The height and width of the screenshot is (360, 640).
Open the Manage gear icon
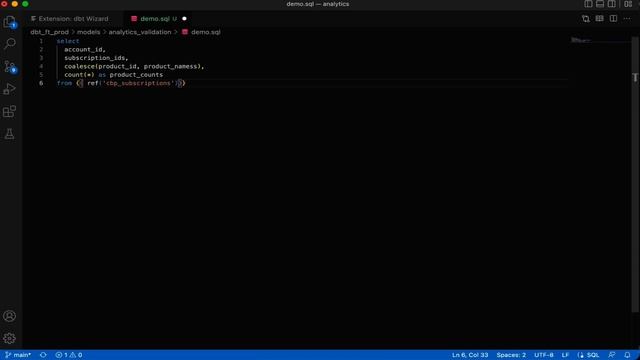coord(9,338)
